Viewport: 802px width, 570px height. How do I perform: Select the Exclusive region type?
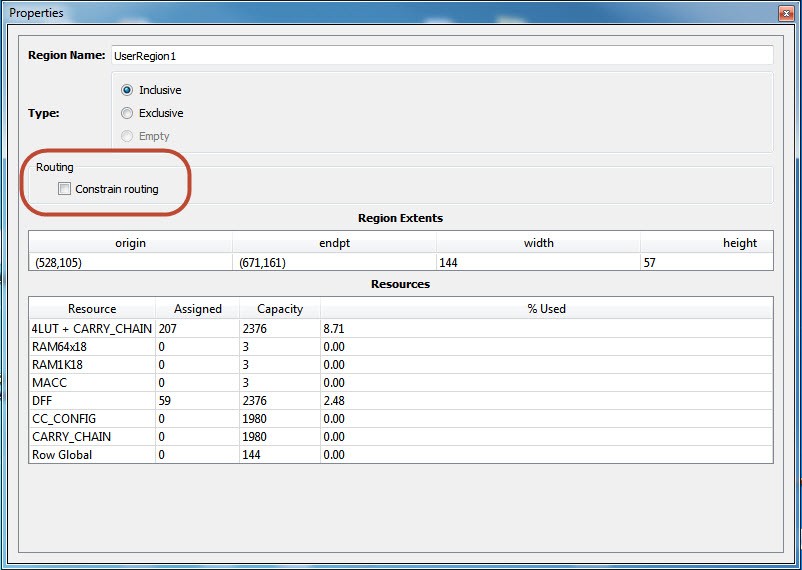pos(127,113)
